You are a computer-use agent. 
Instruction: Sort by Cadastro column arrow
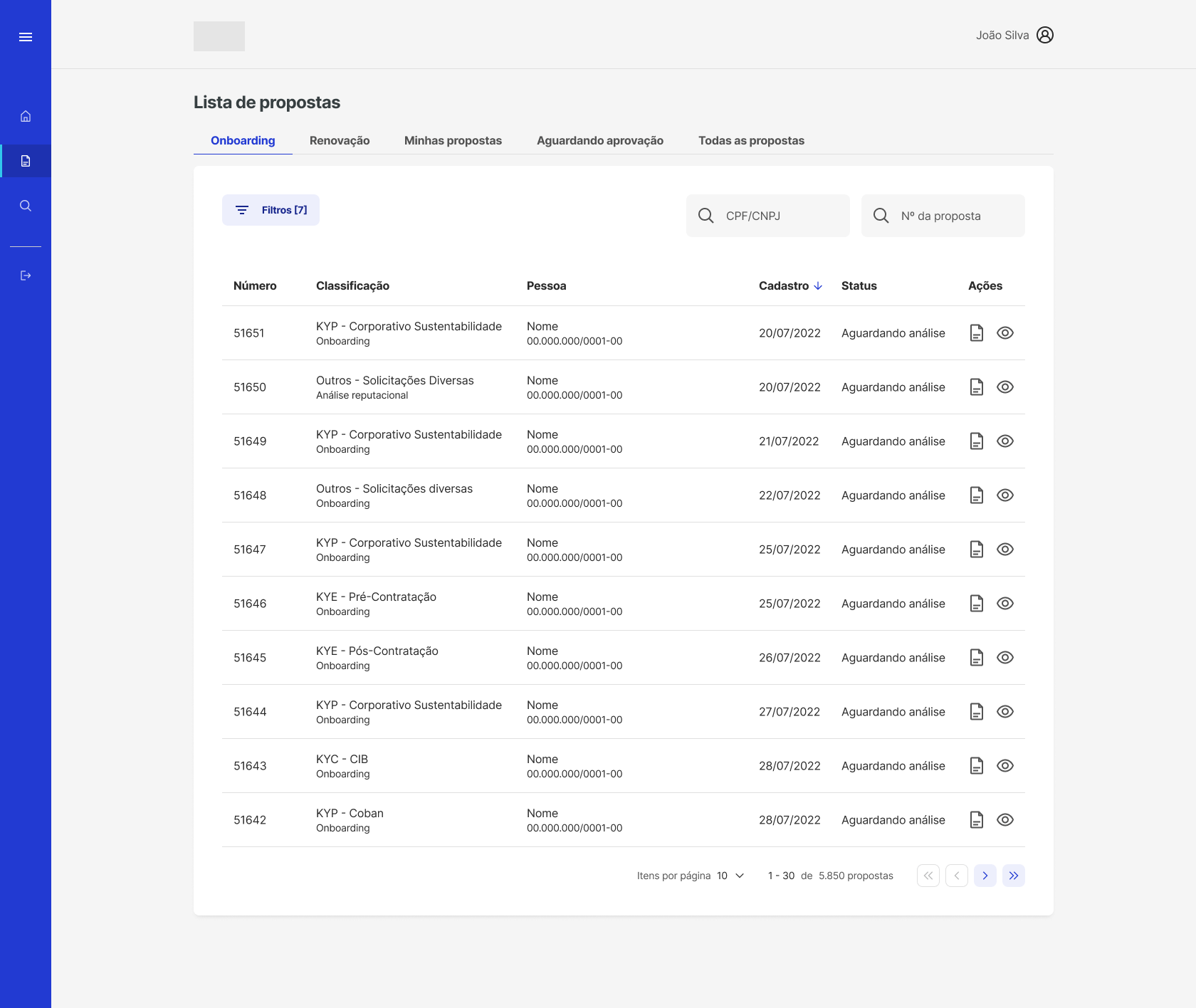(818, 285)
